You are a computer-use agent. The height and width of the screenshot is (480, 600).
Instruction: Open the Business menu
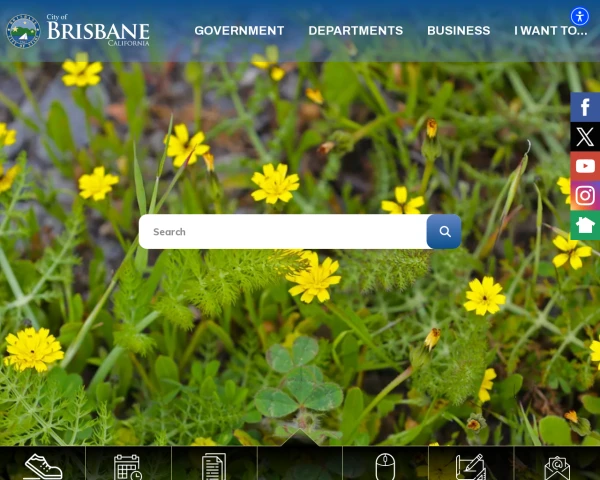pyautogui.click(x=458, y=31)
